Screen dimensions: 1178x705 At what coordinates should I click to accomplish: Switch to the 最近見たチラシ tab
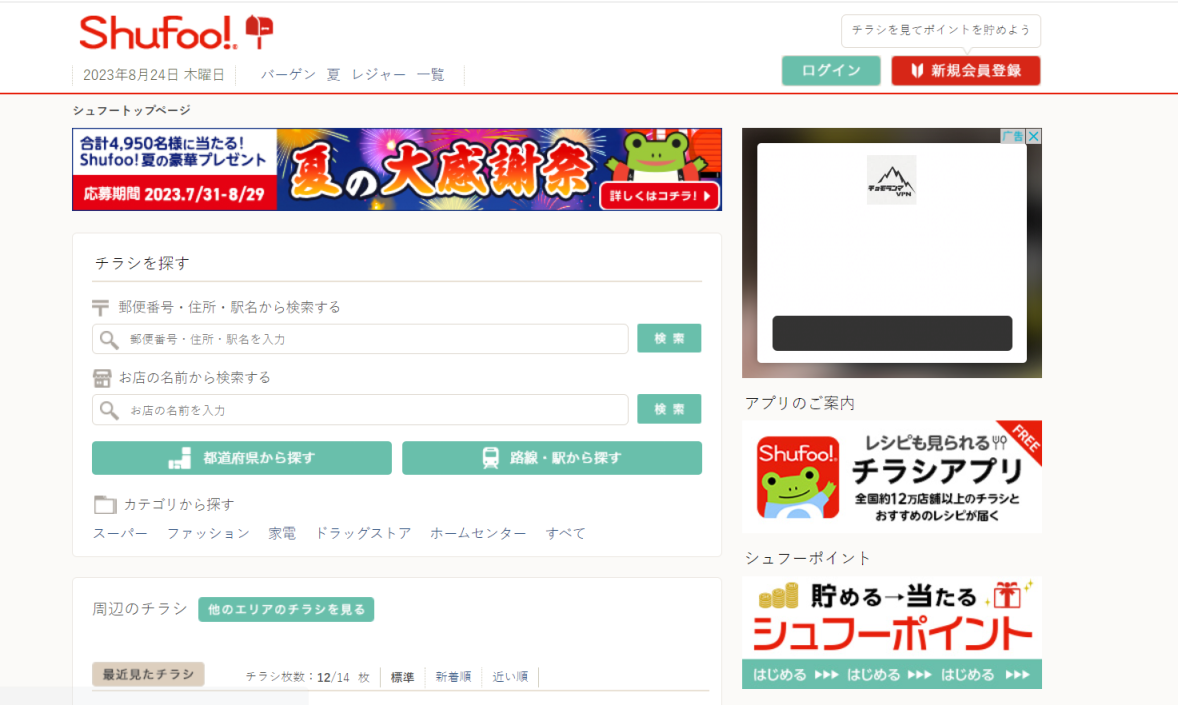click(x=148, y=674)
